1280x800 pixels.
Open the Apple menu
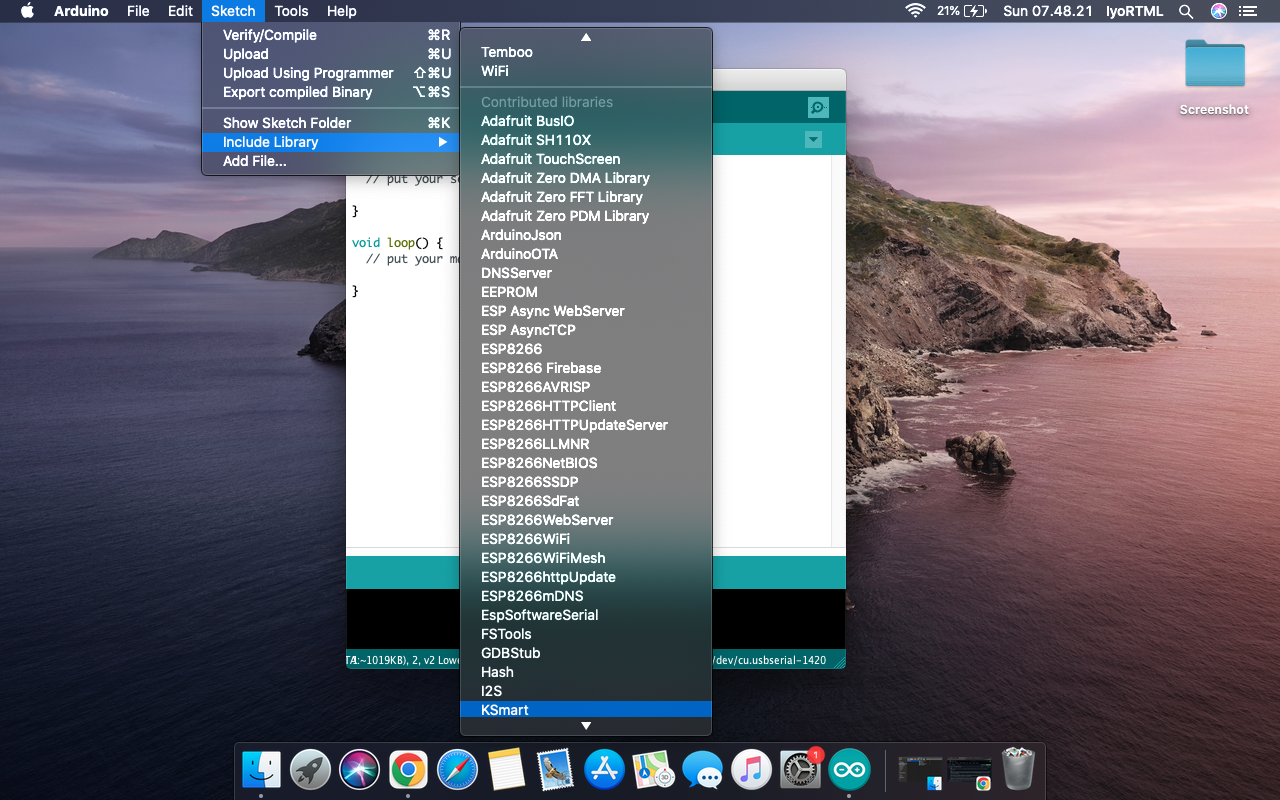click(x=27, y=11)
